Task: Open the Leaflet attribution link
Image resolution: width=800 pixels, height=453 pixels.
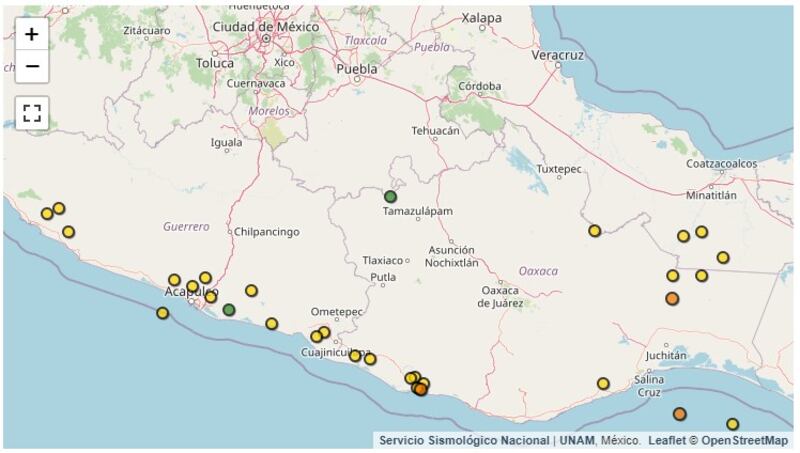Action: (x=668, y=440)
